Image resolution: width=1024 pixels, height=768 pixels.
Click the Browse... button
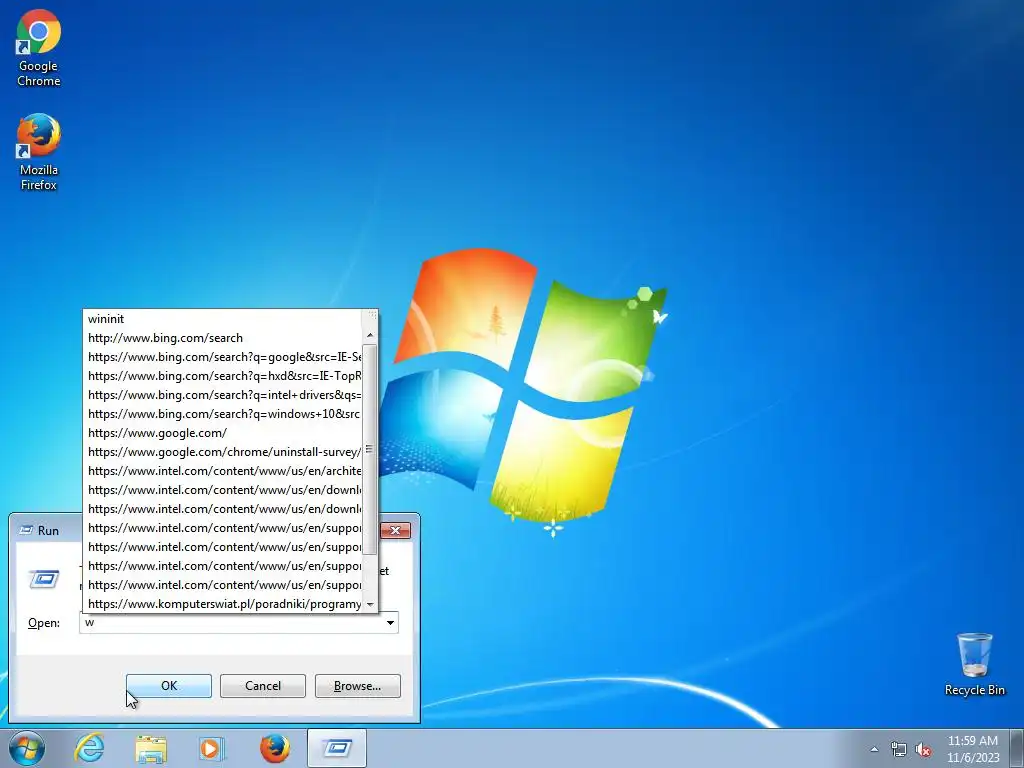coord(357,686)
